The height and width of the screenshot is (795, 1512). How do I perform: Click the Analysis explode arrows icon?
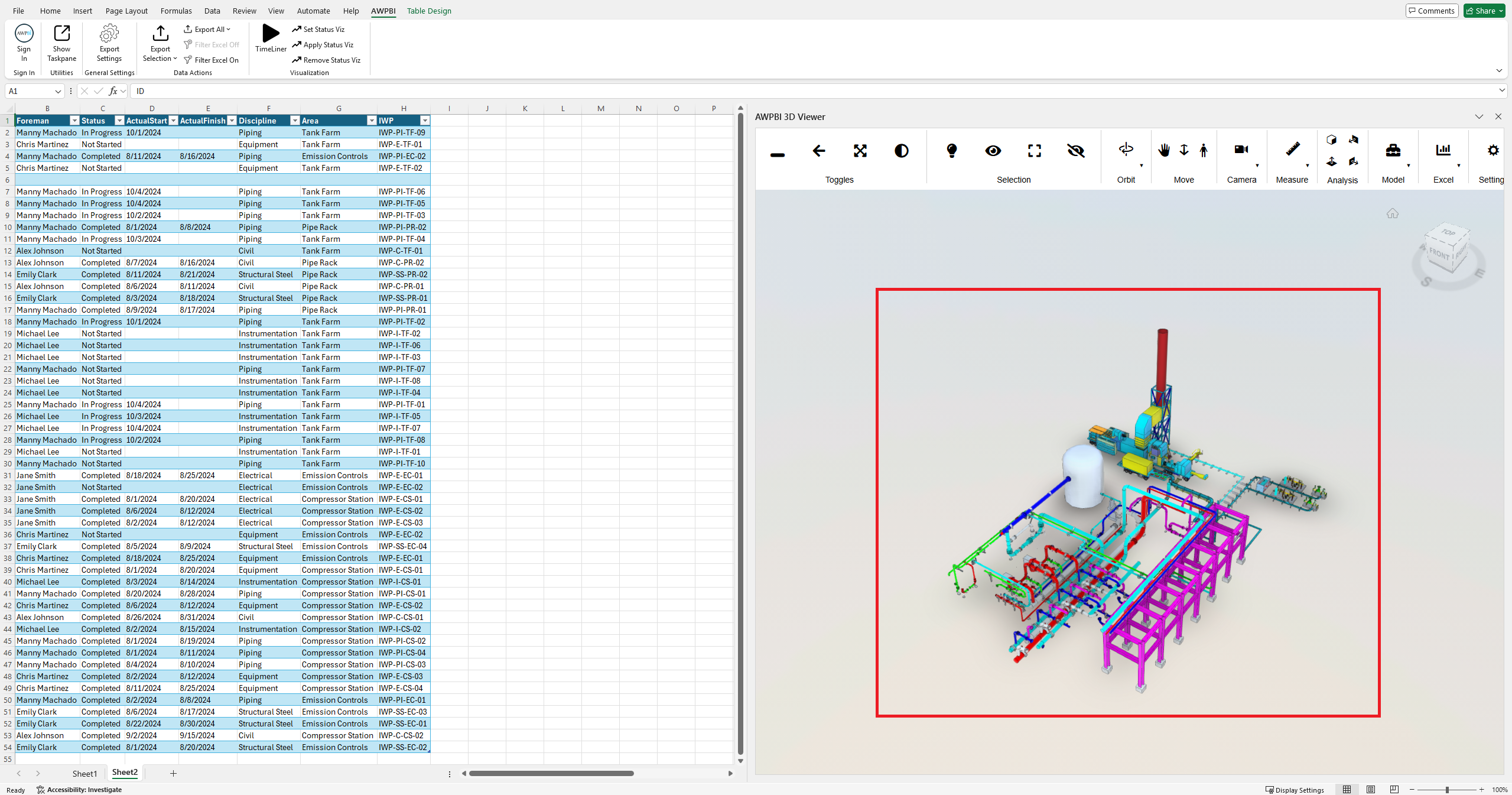pyautogui.click(x=1332, y=161)
